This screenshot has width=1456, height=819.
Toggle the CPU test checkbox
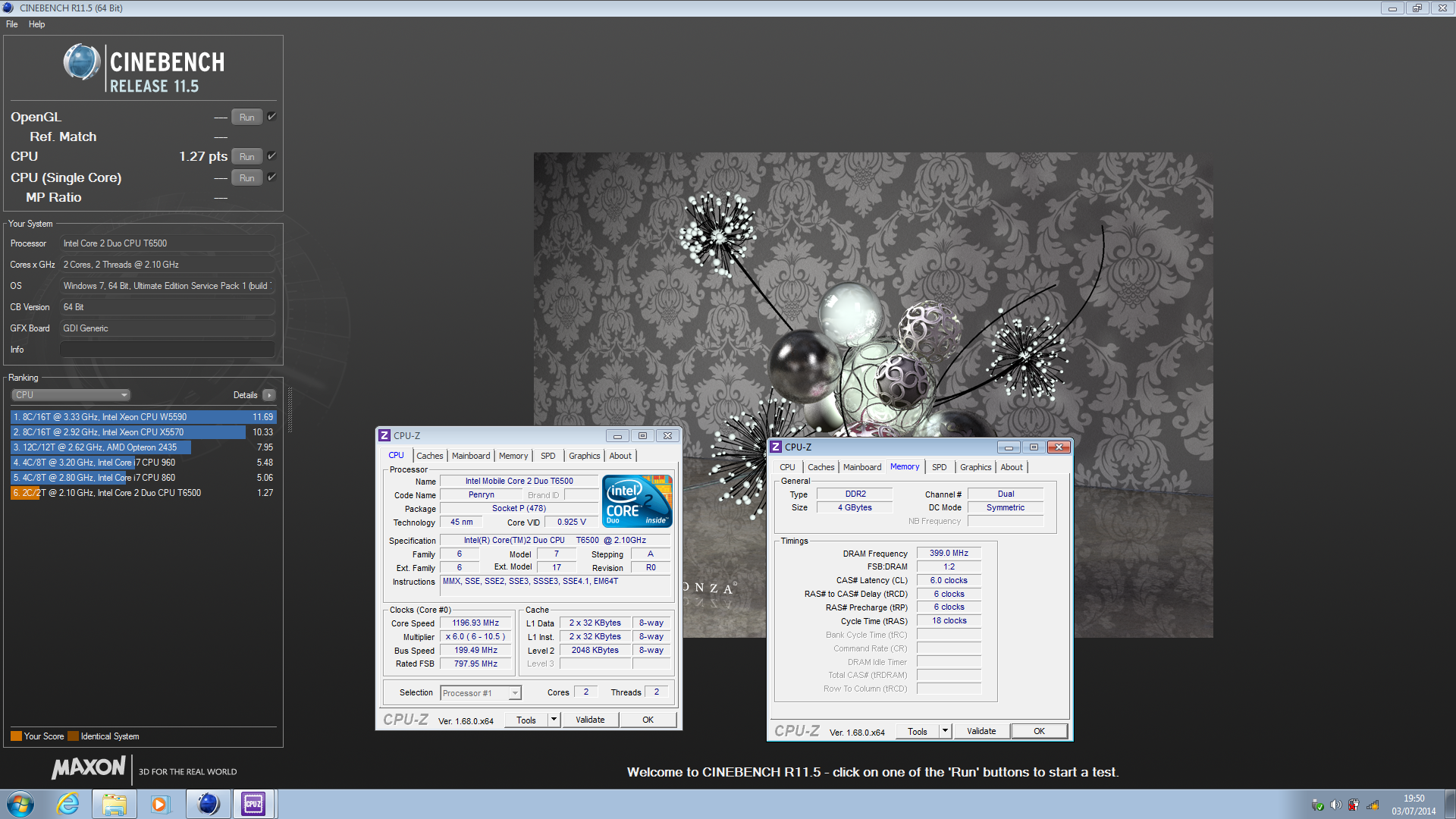pos(271,156)
